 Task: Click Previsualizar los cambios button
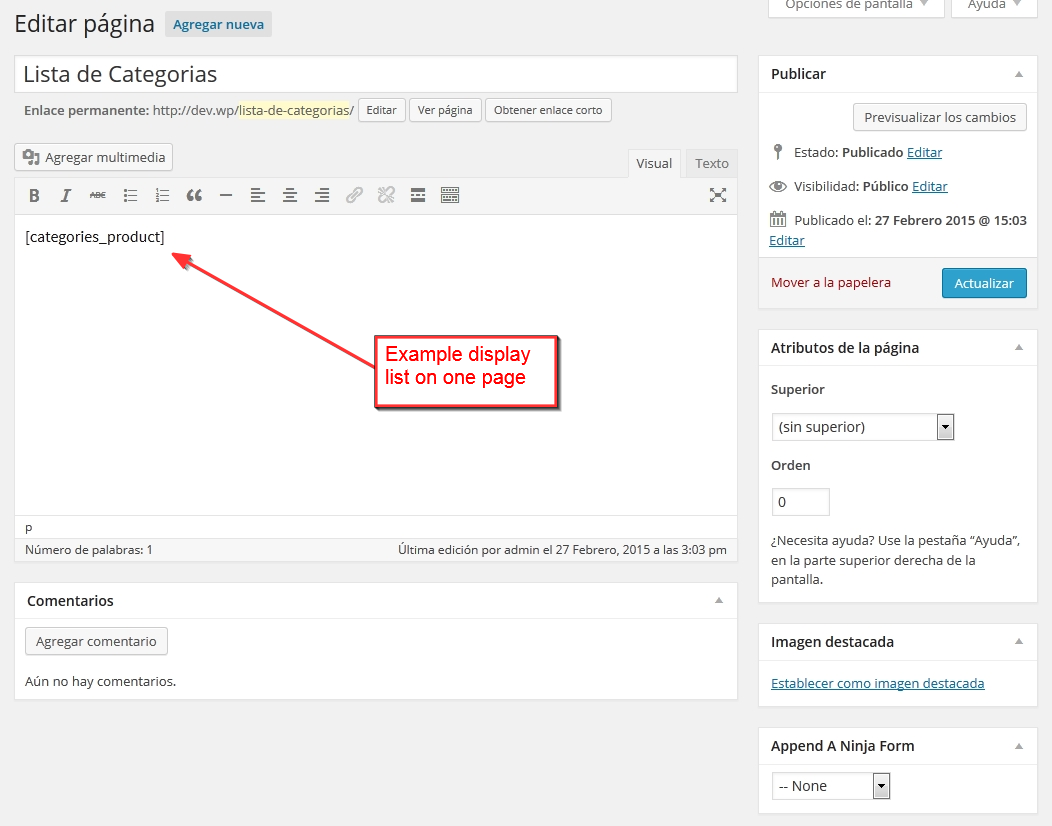pos(940,117)
